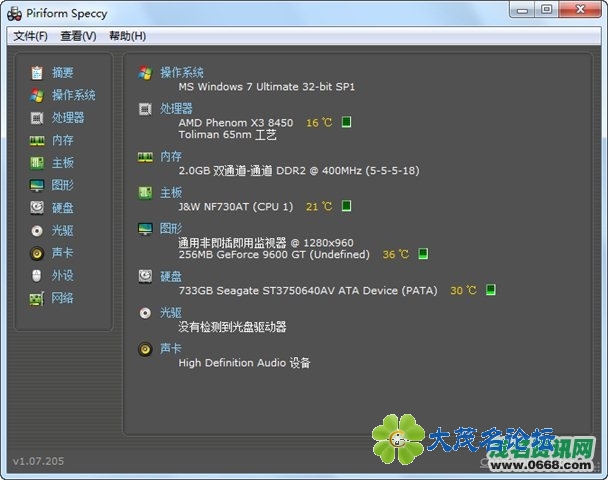The image size is (608, 480).
Task: Click the 256MB GeForce 9600 GT text
Action: tap(274, 254)
